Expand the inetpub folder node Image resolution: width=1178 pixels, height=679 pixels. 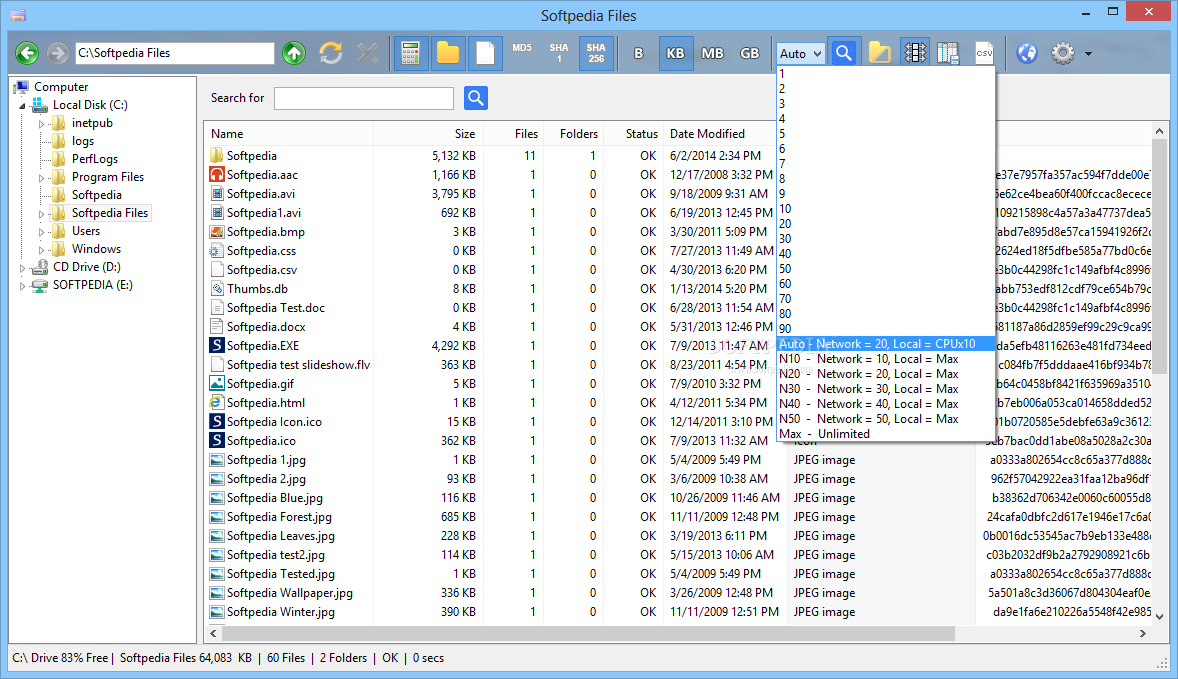point(41,124)
